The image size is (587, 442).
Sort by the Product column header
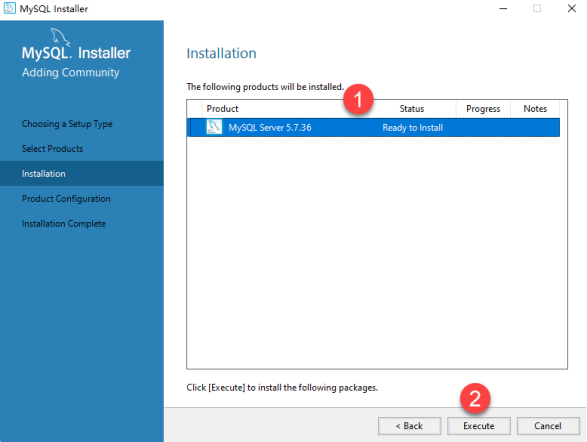tap(222, 109)
